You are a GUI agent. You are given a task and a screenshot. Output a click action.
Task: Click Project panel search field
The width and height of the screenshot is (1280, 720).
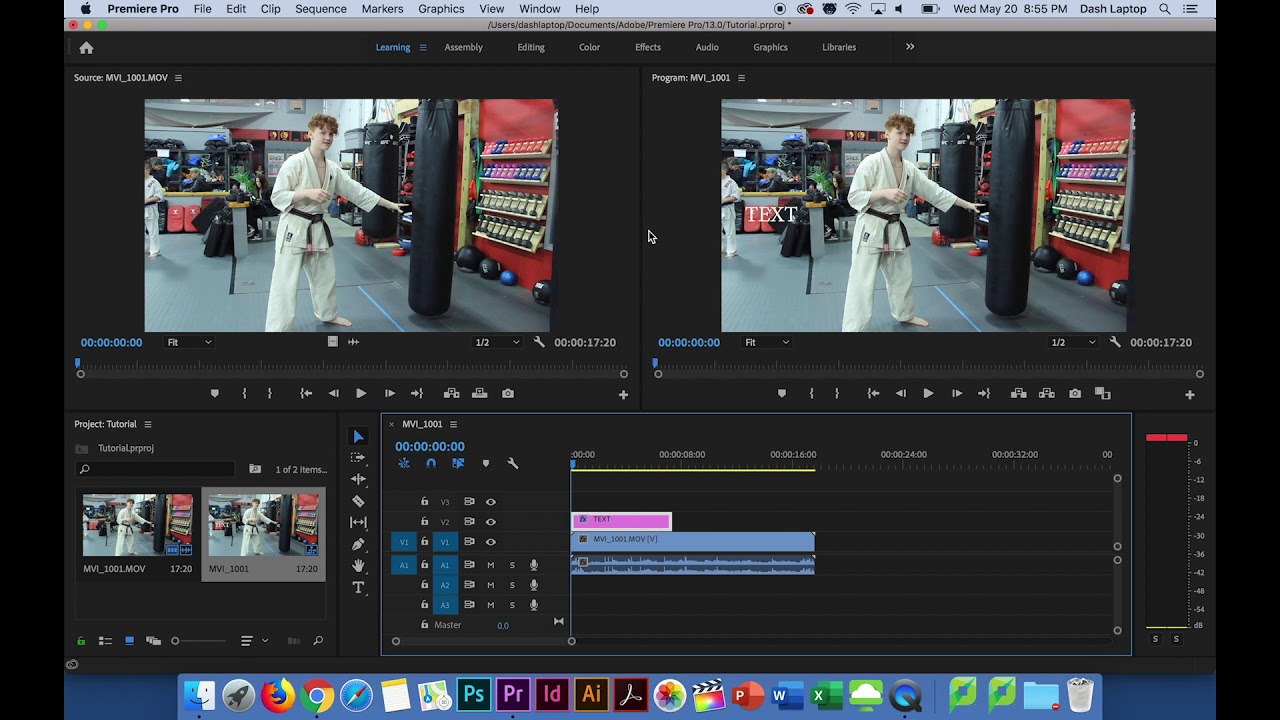[x=155, y=469]
